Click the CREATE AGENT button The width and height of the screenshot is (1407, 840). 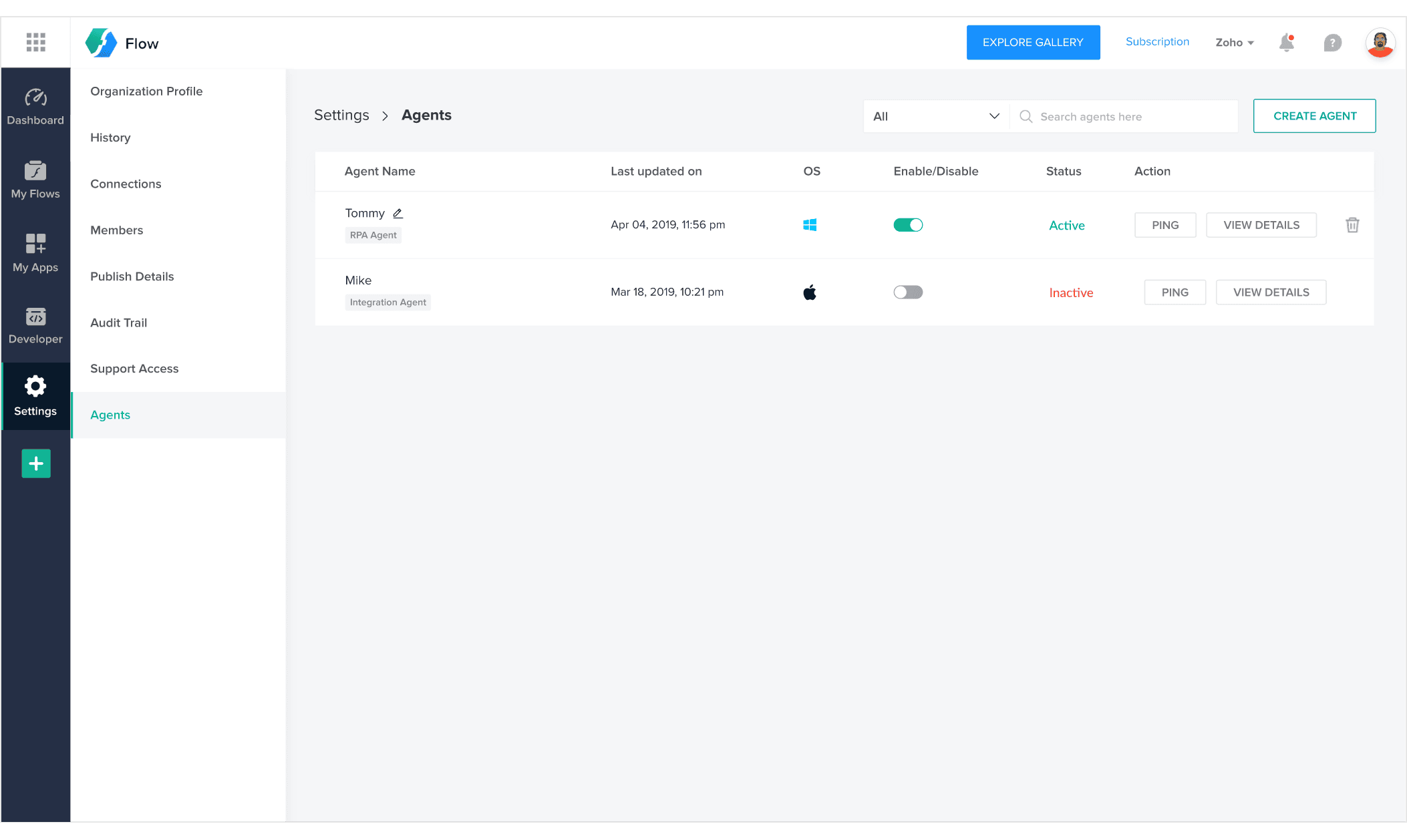point(1314,116)
